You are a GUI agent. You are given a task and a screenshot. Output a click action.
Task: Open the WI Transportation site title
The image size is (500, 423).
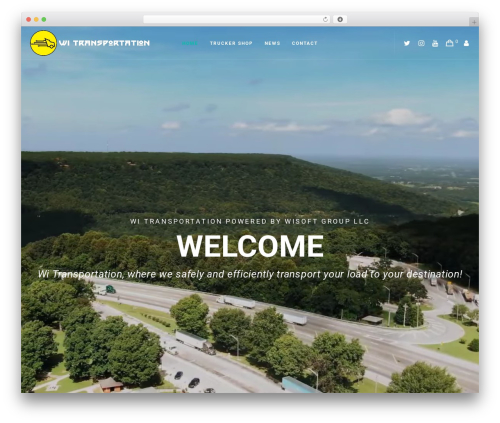point(104,43)
